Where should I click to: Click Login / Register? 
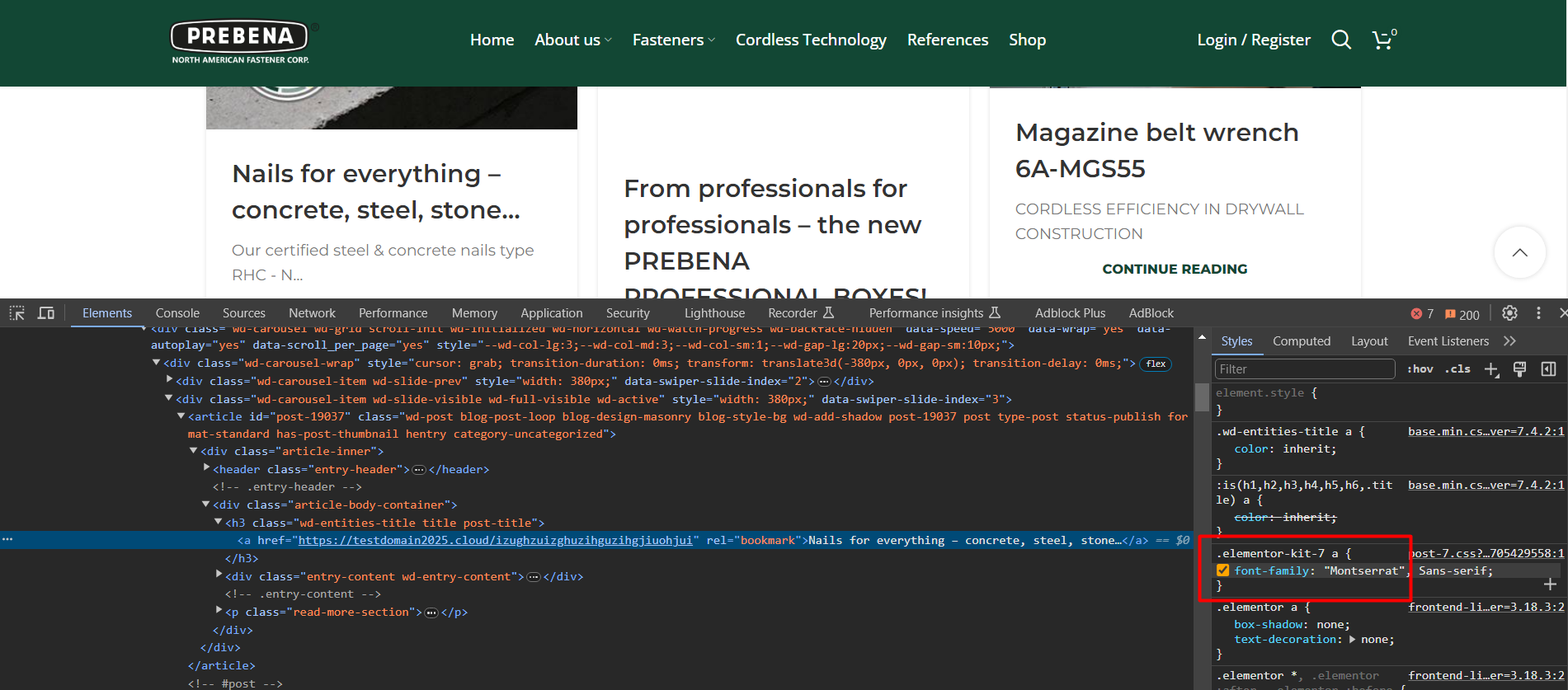pyautogui.click(x=1254, y=40)
